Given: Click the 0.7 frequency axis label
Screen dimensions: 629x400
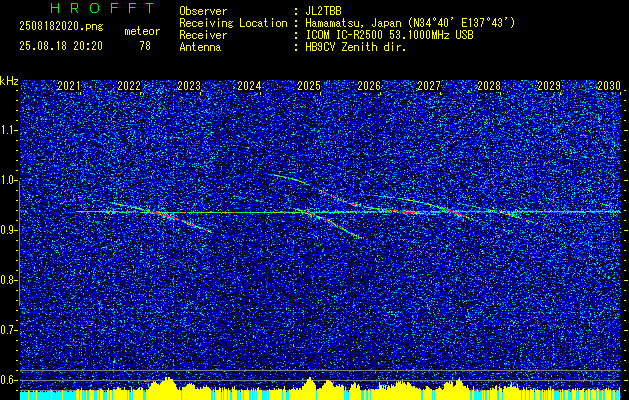Looking at the screenshot, I should coord(9,330).
